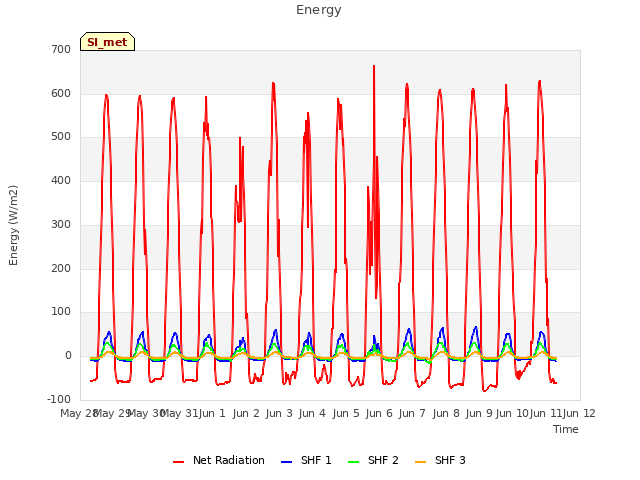The image size is (640, 480).
Task: Click the 500 y-axis tick label
Action: pos(61,137)
